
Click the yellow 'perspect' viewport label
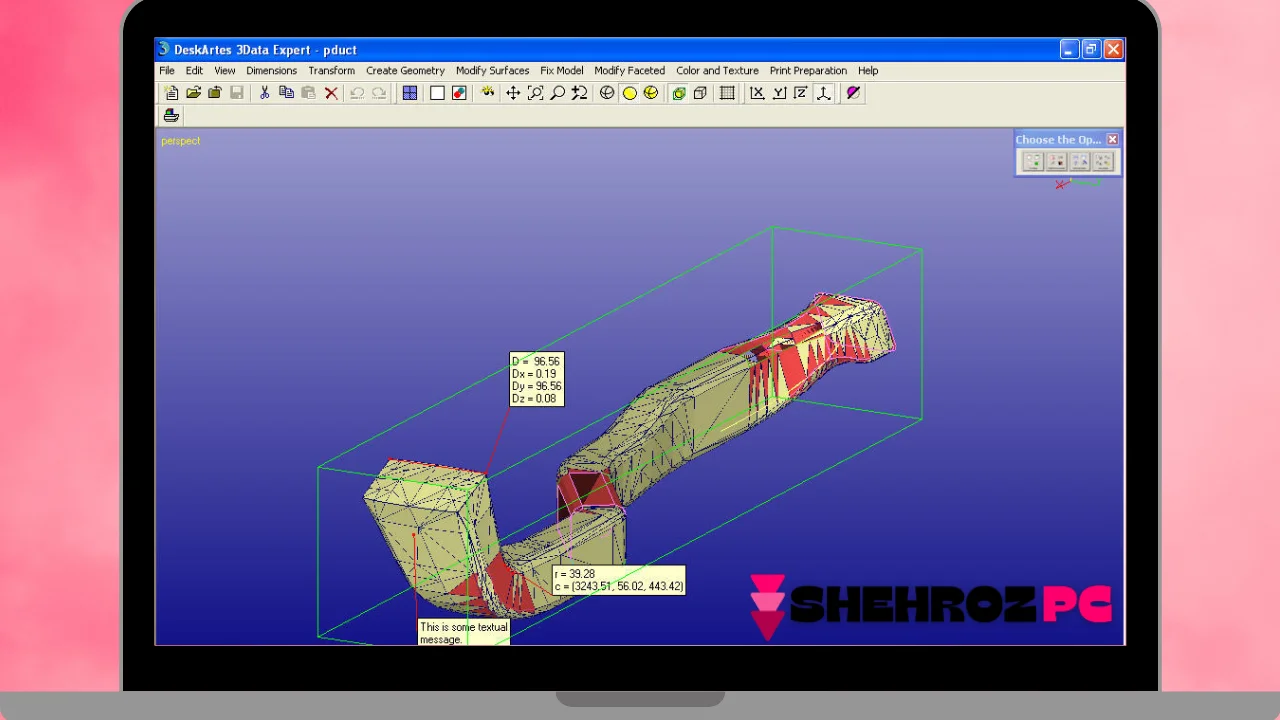[181, 141]
